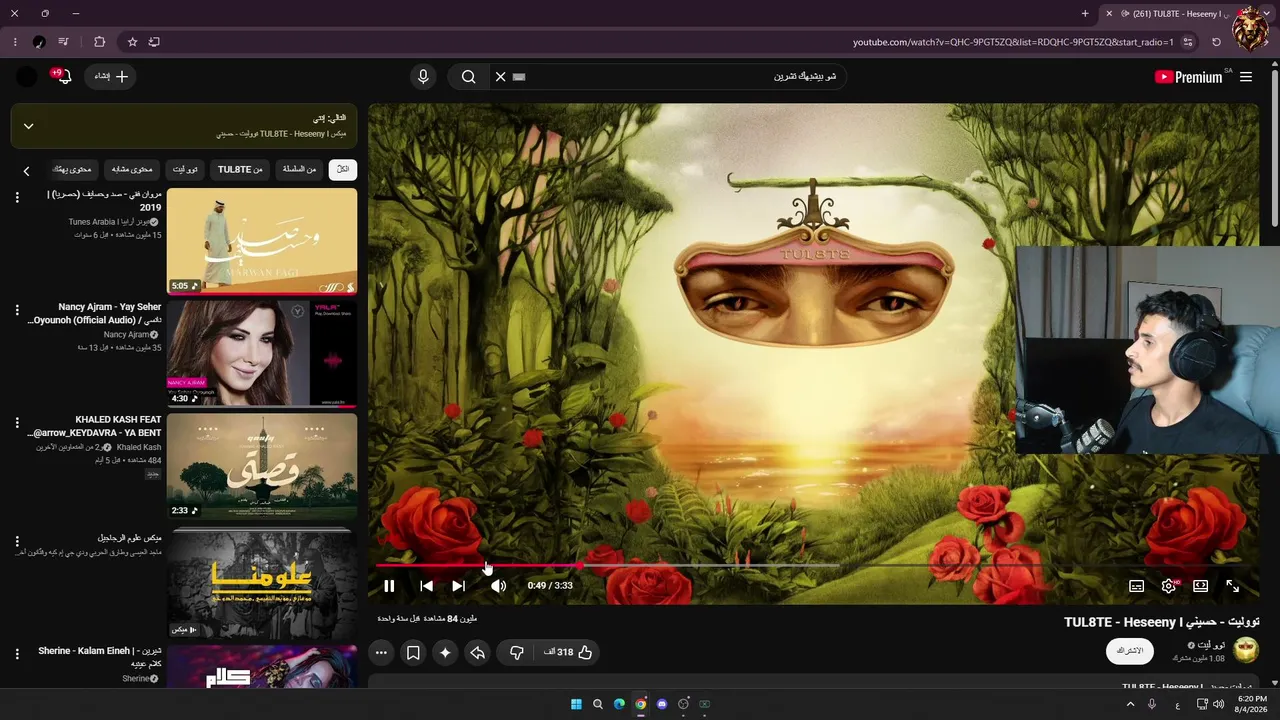1280x720 pixels.
Task: Go to YouTube Premium home logo
Action: click(1190, 77)
